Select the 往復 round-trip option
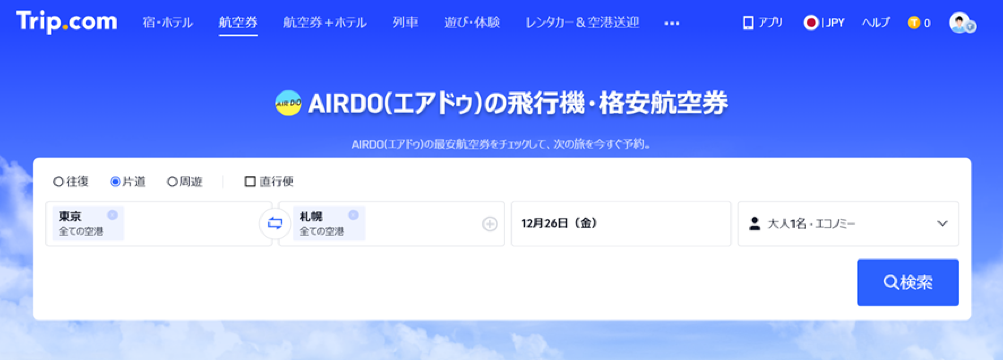 (x=71, y=182)
